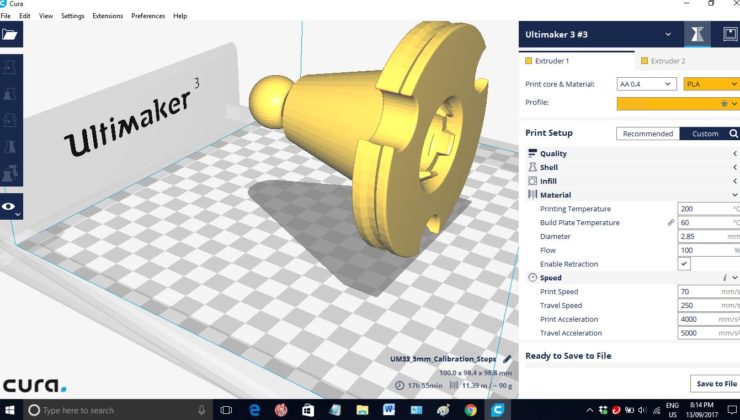Click the microphone icon in search box

[x=202, y=410]
